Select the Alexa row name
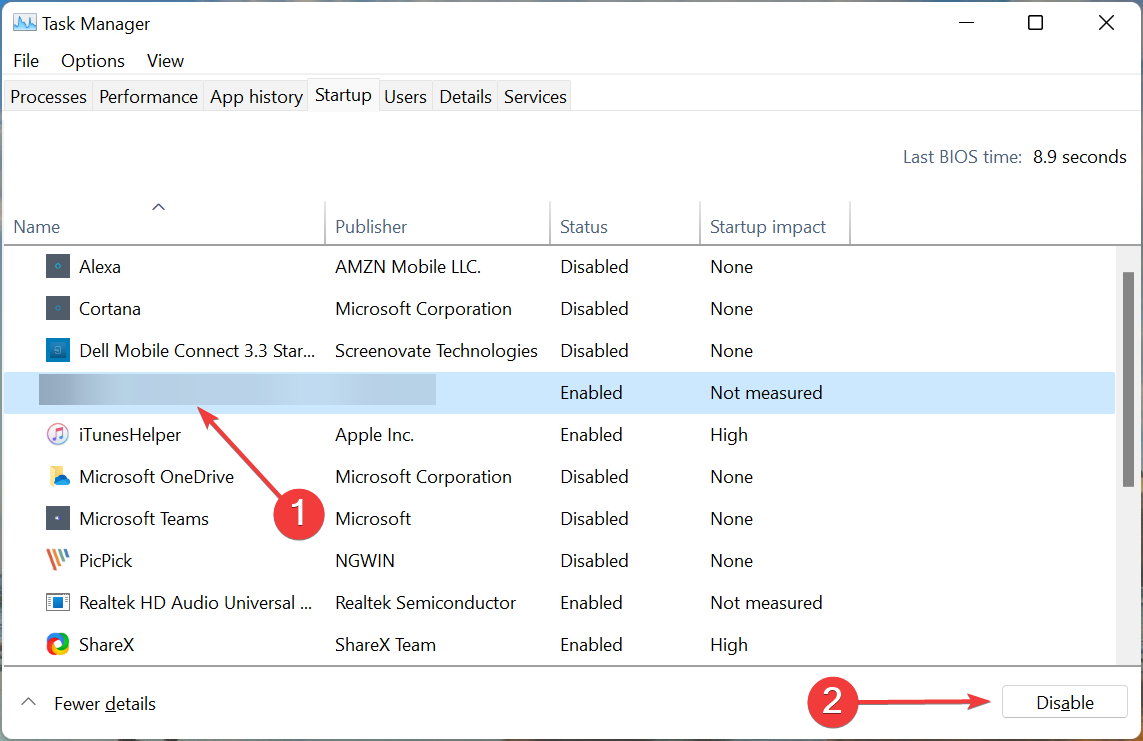1143x741 pixels. (100, 267)
